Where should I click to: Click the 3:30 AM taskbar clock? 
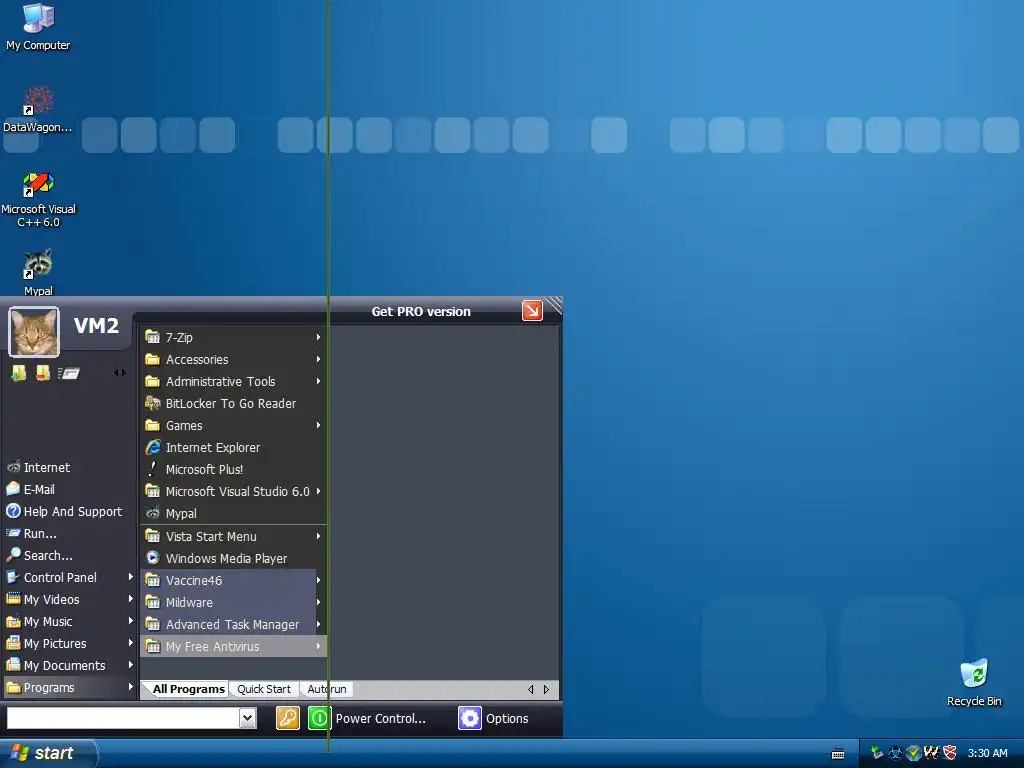(987, 753)
